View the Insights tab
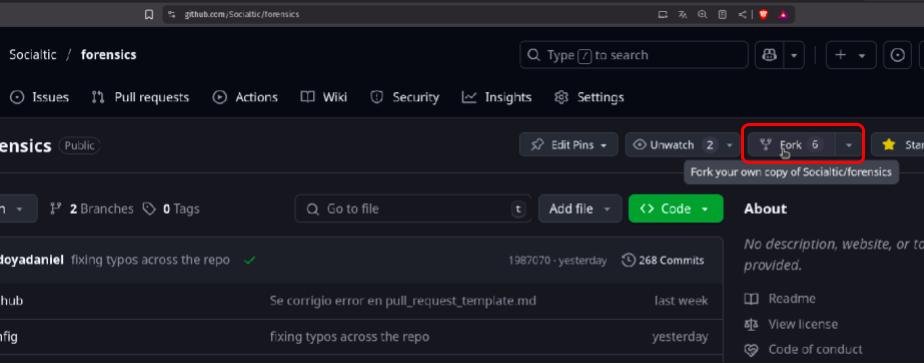924x363 pixels. [497, 97]
